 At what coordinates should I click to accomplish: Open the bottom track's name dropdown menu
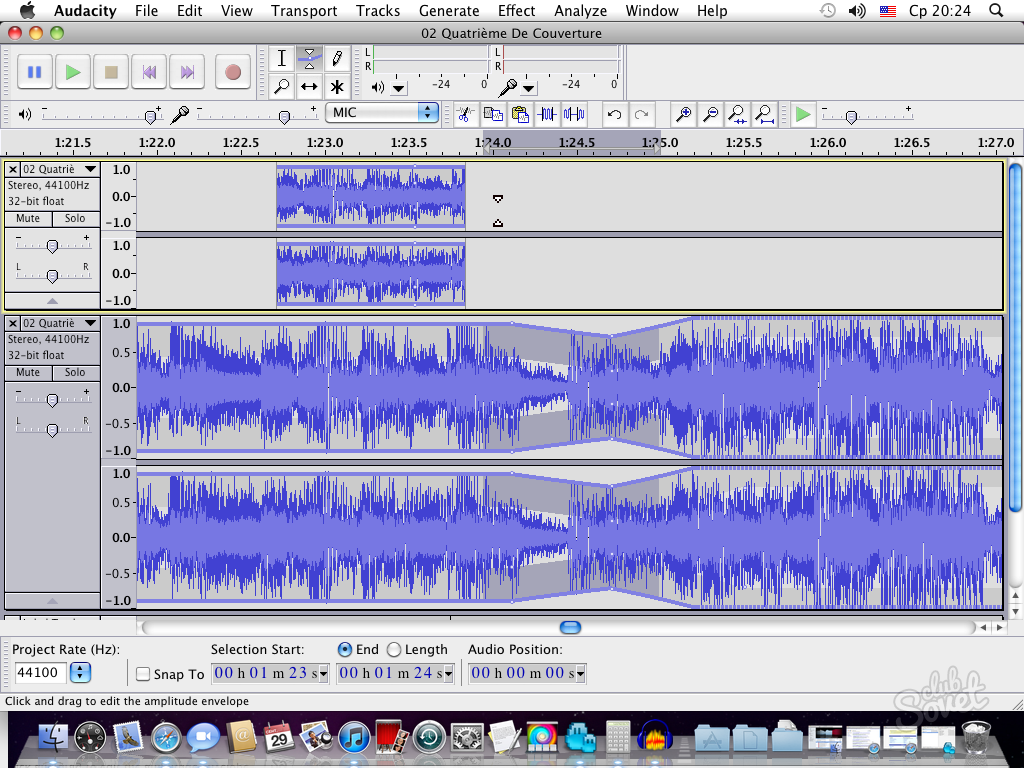[x=91, y=323]
